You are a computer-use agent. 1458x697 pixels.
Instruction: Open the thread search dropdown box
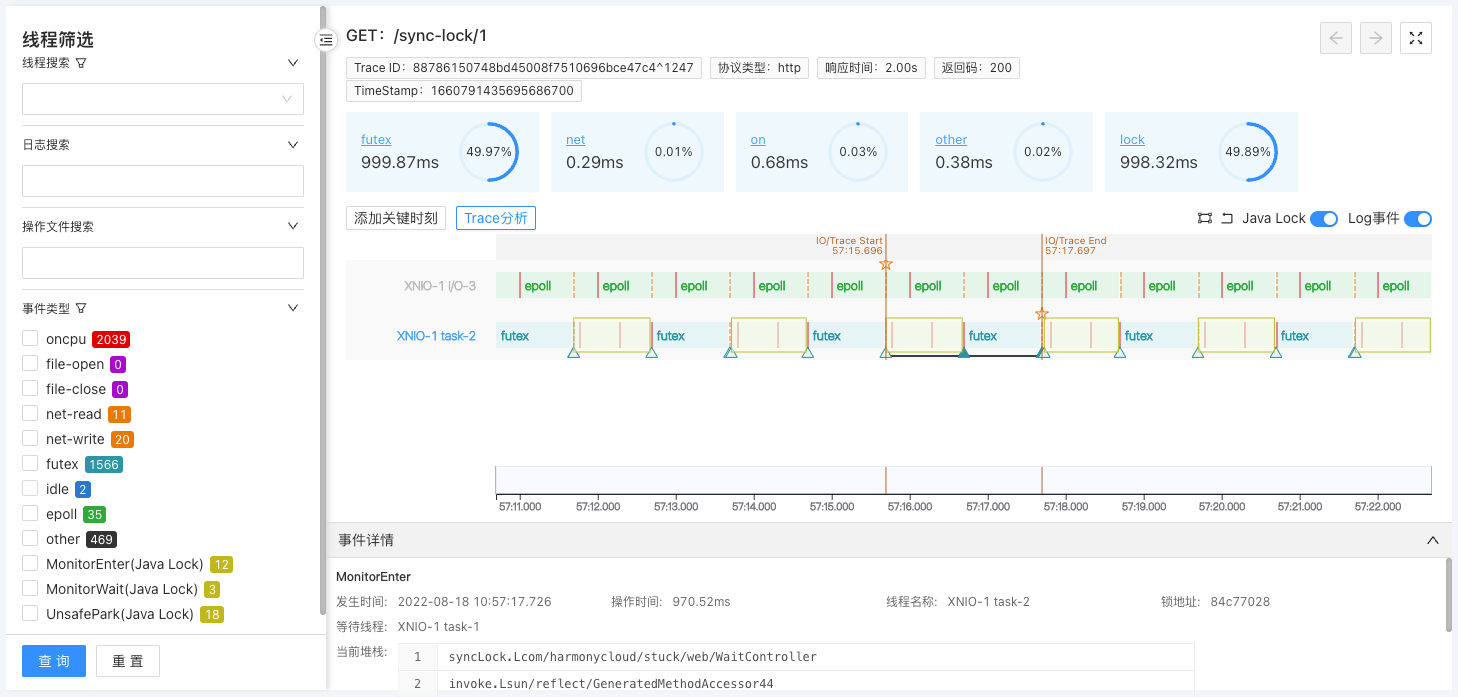tap(163, 99)
